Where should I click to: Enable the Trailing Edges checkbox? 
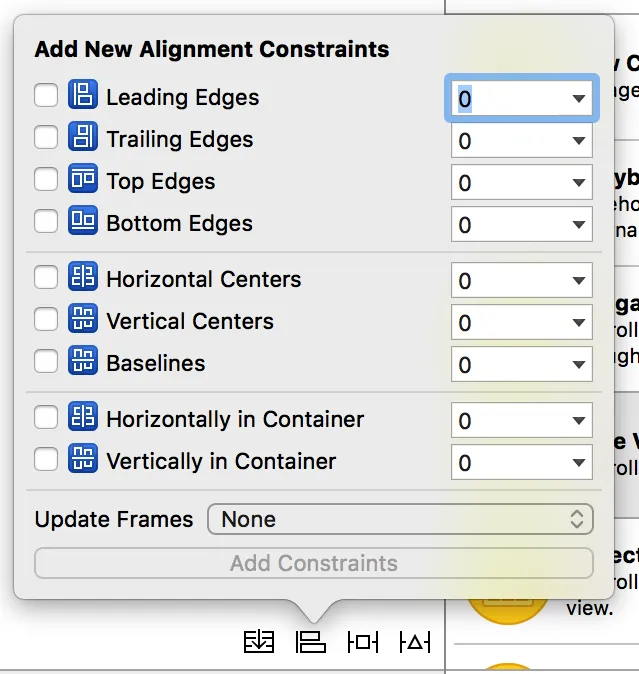coord(46,139)
